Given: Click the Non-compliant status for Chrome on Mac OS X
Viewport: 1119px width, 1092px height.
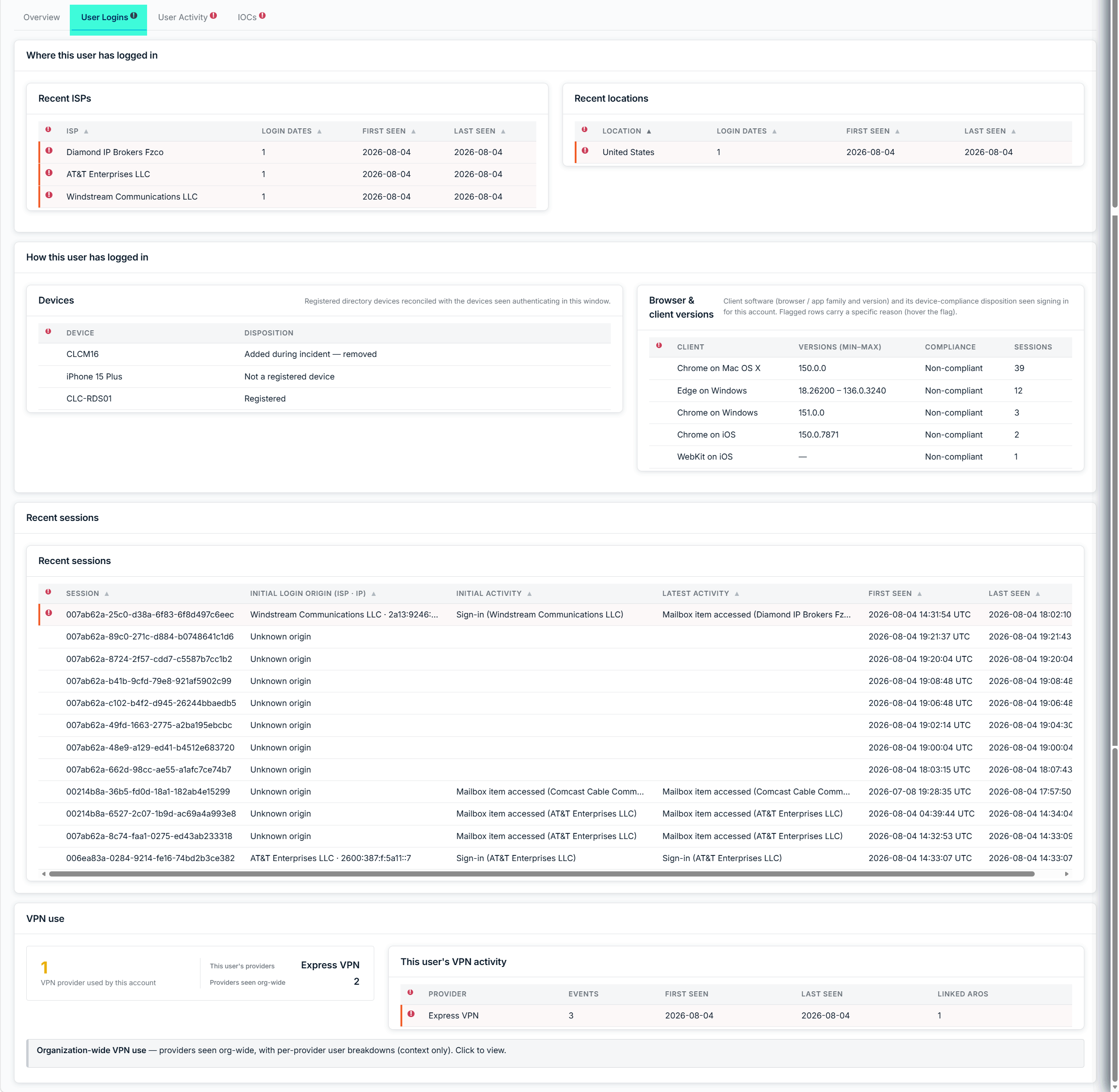Looking at the screenshot, I should point(953,368).
